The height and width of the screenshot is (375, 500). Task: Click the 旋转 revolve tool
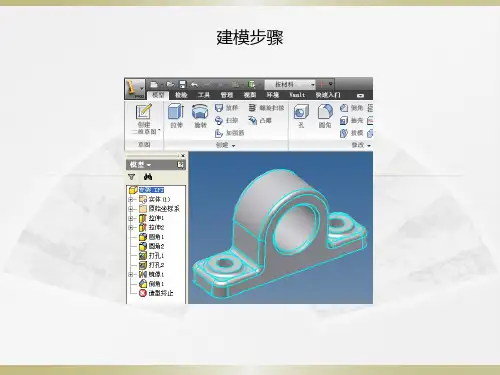click(x=200, y=116)
